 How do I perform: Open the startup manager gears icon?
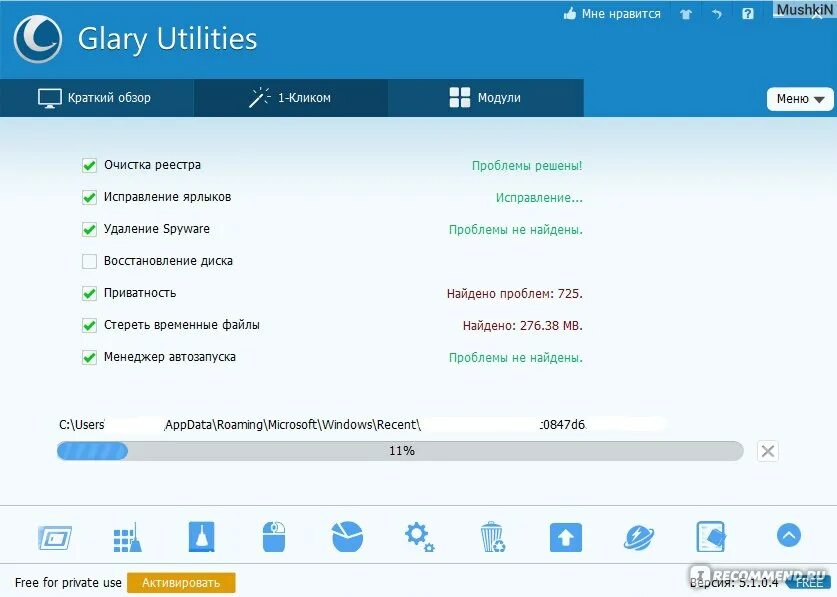[420, 537]
